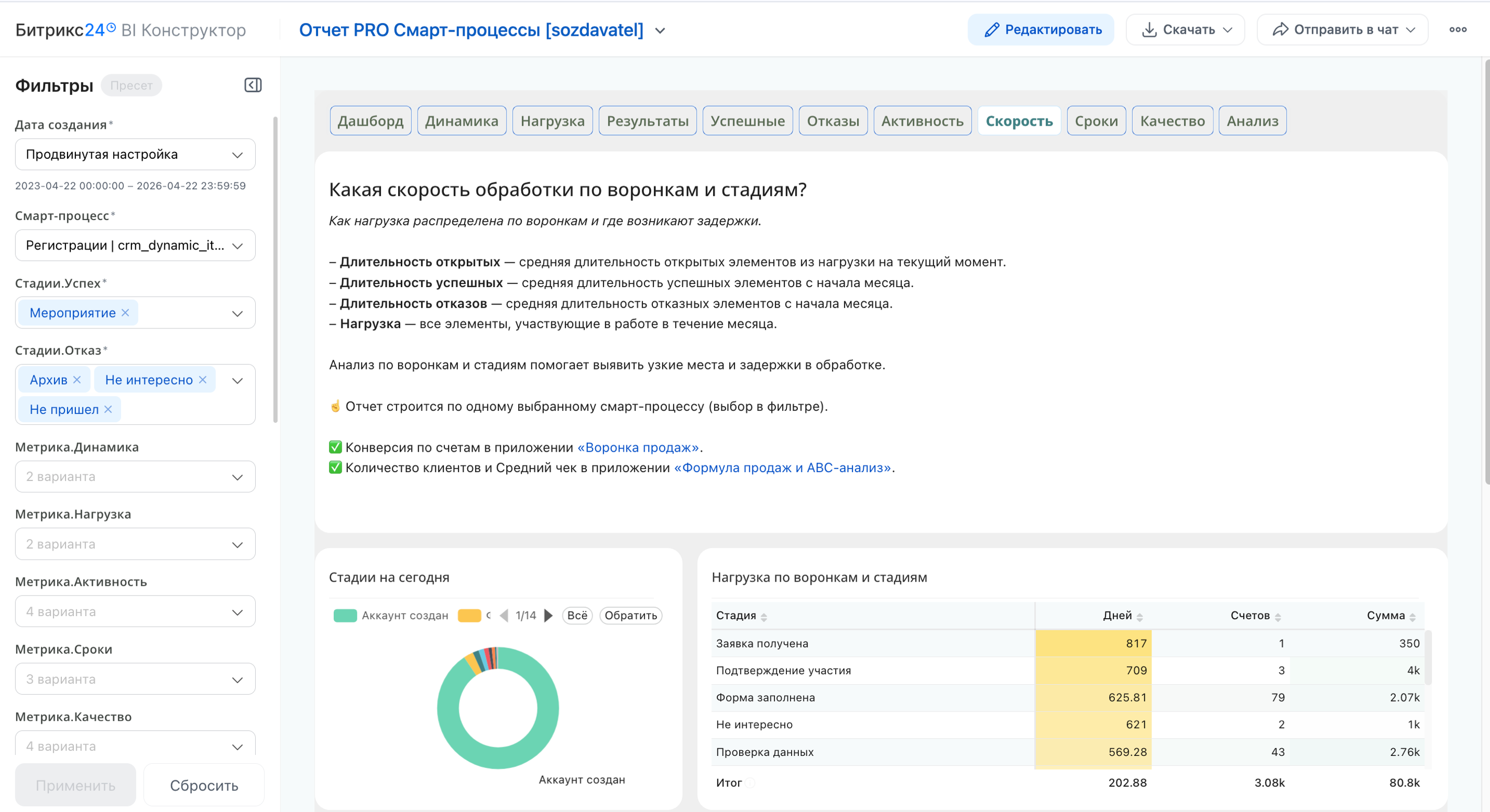Collapse the filters sidebar panel icon
The width and height of the screenshot is (1490, 812).
click(253, 85)
